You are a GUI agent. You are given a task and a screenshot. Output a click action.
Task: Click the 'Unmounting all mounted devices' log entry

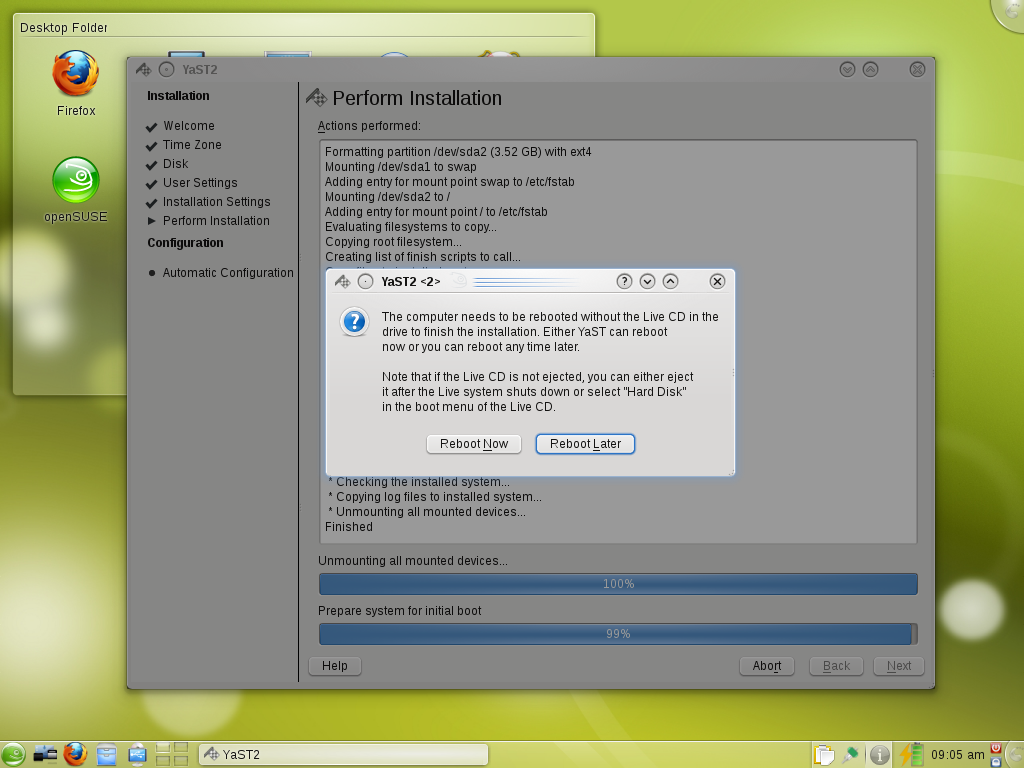(x=426, y=512)
